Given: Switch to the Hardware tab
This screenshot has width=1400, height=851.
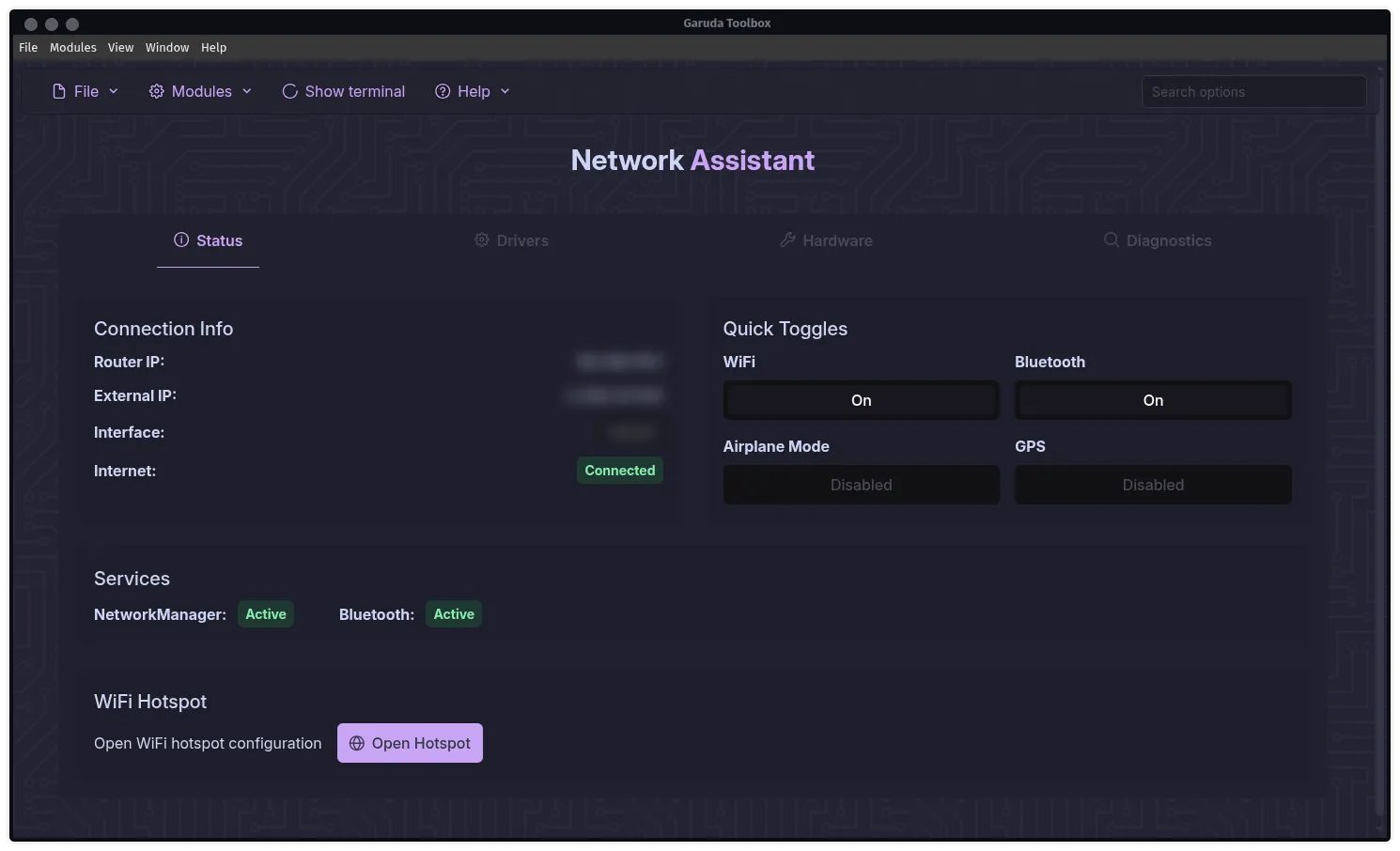Looking at the screenshot, I should click(827, 240).
